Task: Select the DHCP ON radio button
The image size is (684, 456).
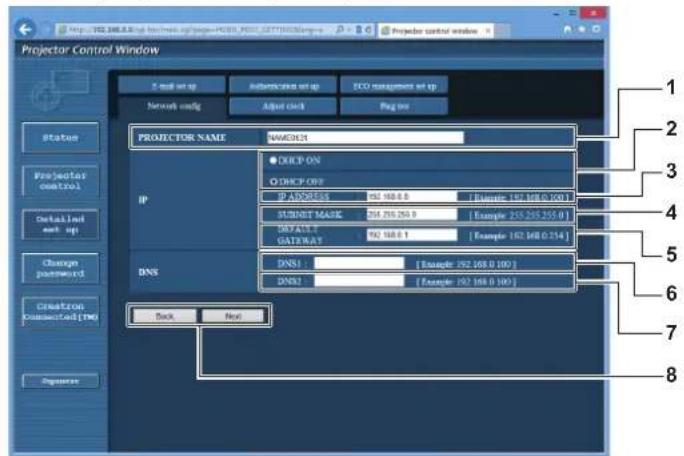Action: pos(273,161)
